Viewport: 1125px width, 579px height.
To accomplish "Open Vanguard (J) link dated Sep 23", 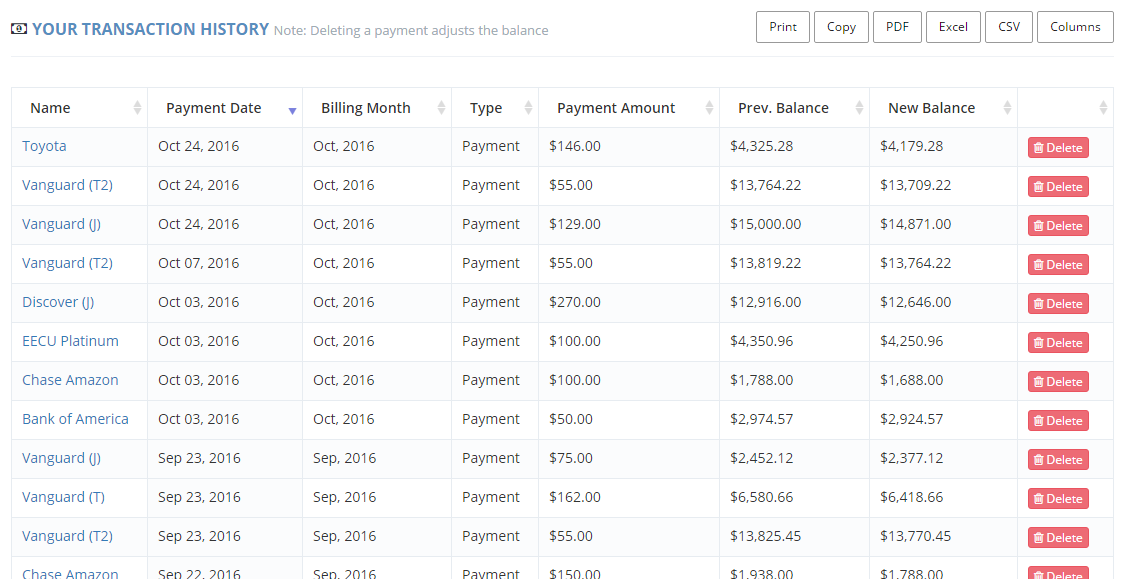I will coord(62,458).
